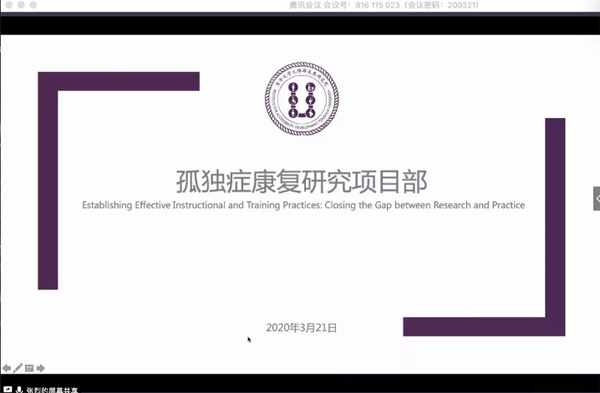Toggle the microphone icon in bottom bar
Image resolution: width=600 pixels, height=393 pixels.
tap(19, 390)
